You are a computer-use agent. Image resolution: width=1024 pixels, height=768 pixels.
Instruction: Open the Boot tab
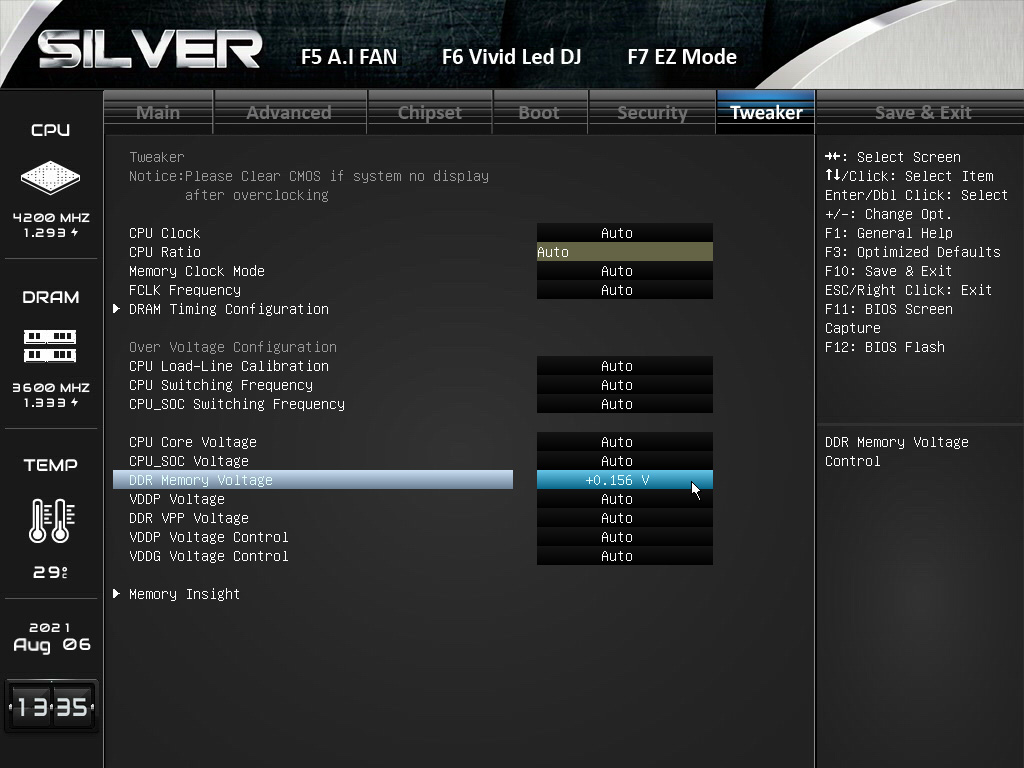click(539, 112)
